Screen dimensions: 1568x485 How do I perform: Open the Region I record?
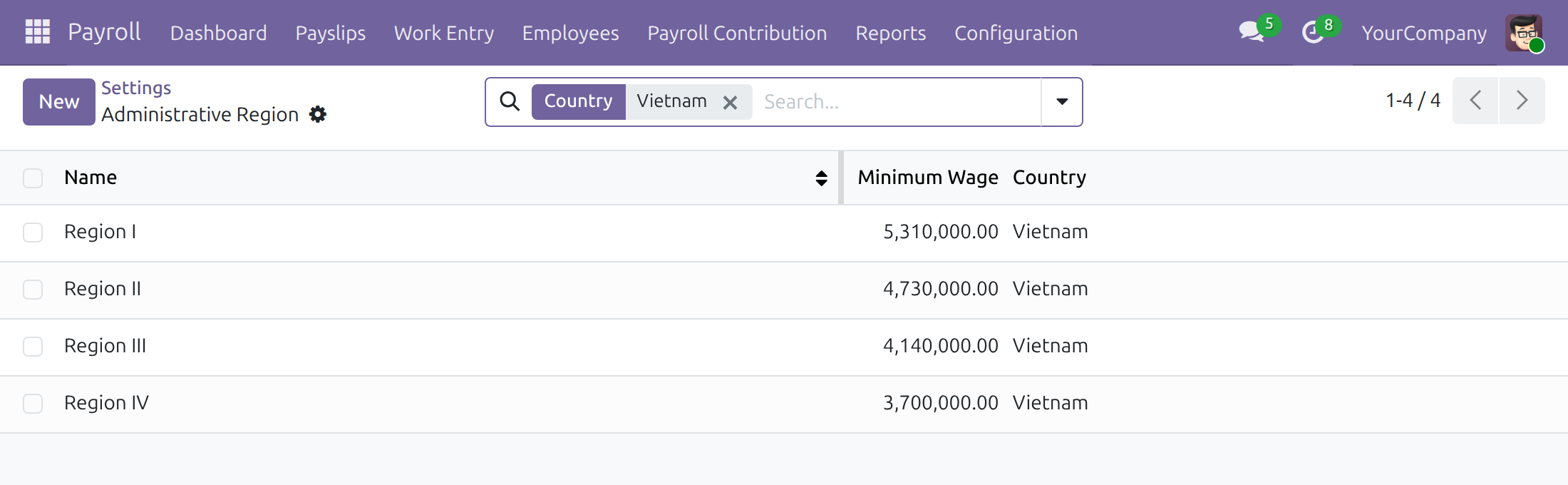(x=100, y=232)
